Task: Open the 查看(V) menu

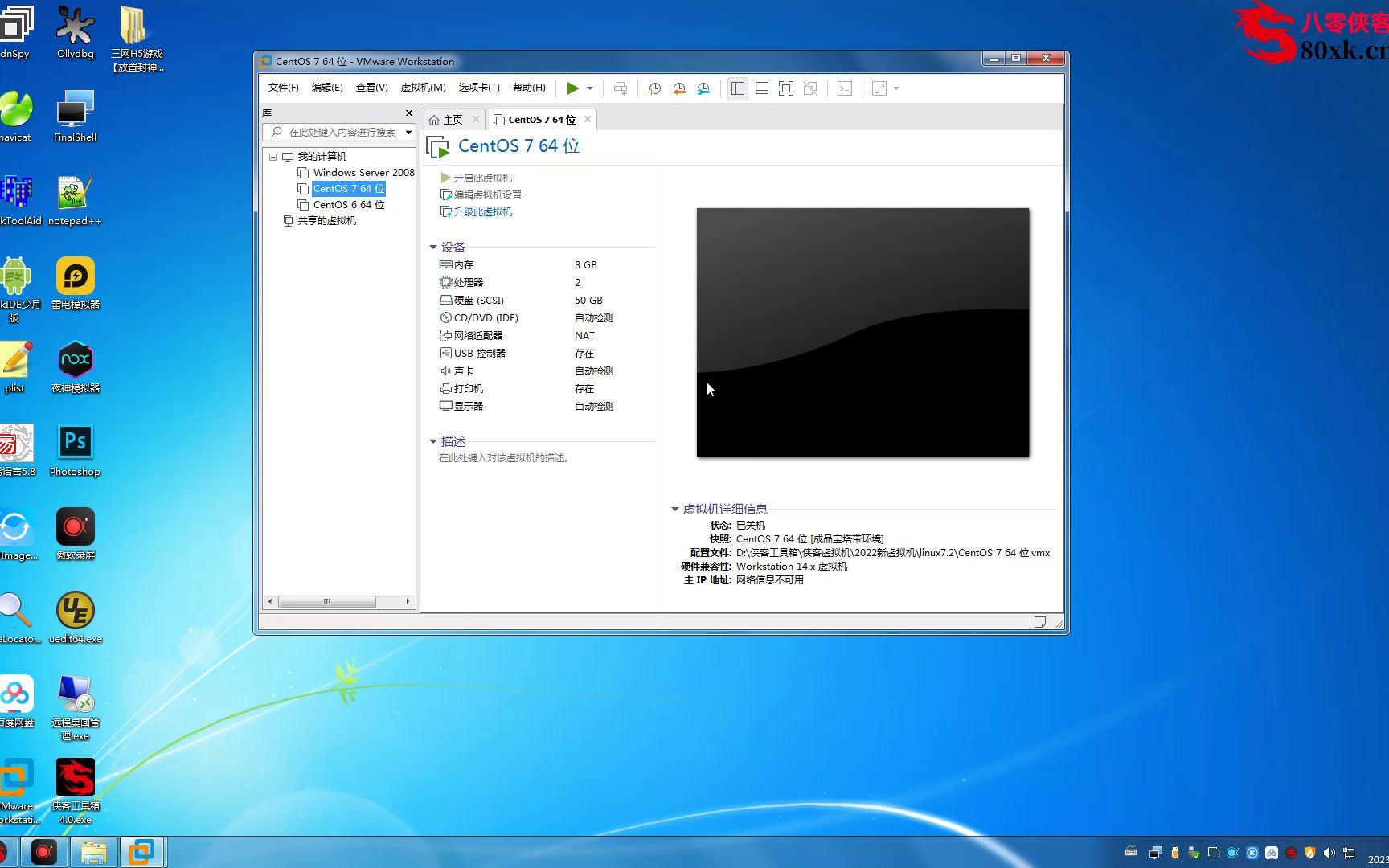Action: tap(371, 88)
